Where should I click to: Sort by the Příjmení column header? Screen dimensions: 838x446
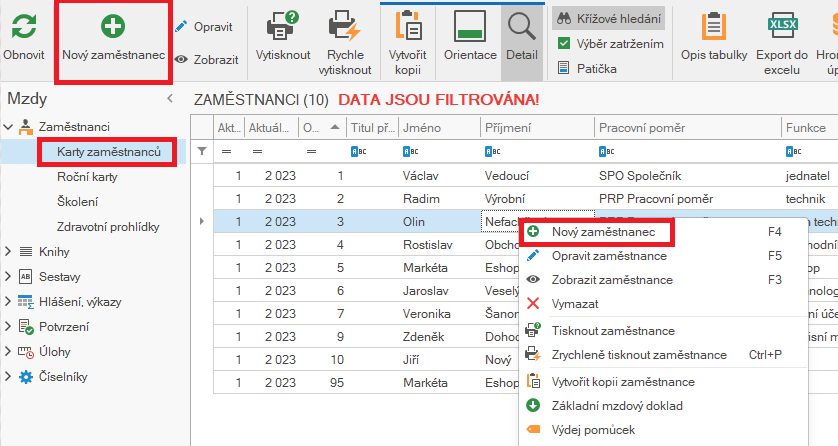537,128
